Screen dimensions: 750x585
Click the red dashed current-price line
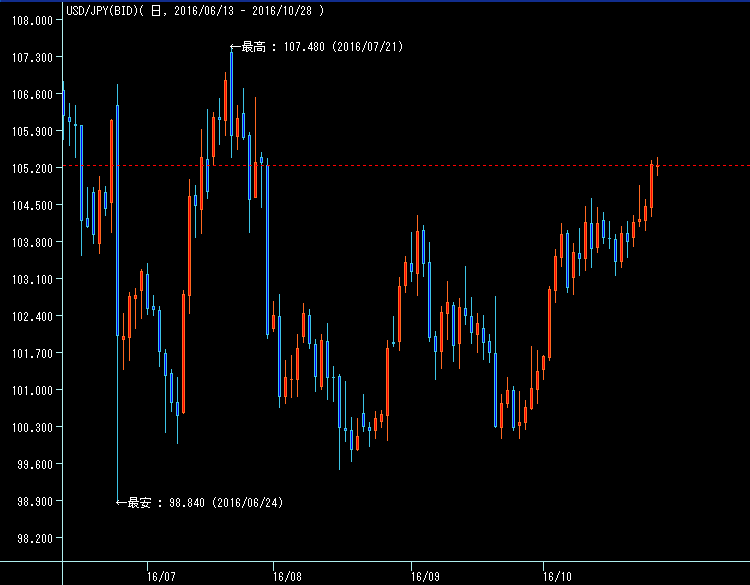click(x=407, y=166)
